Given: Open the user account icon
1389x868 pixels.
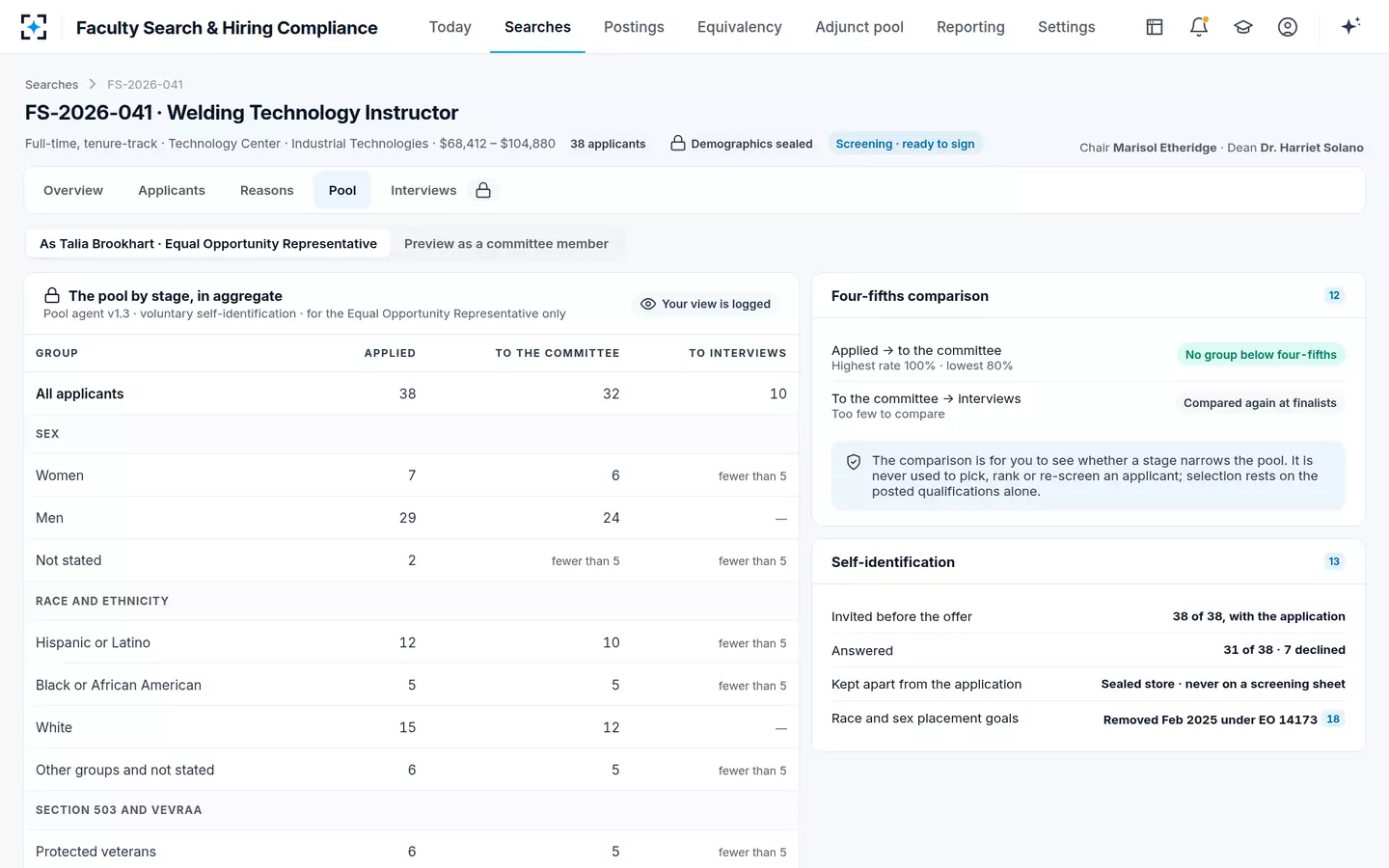Looking at the screenshot, I should (1288, 27).
